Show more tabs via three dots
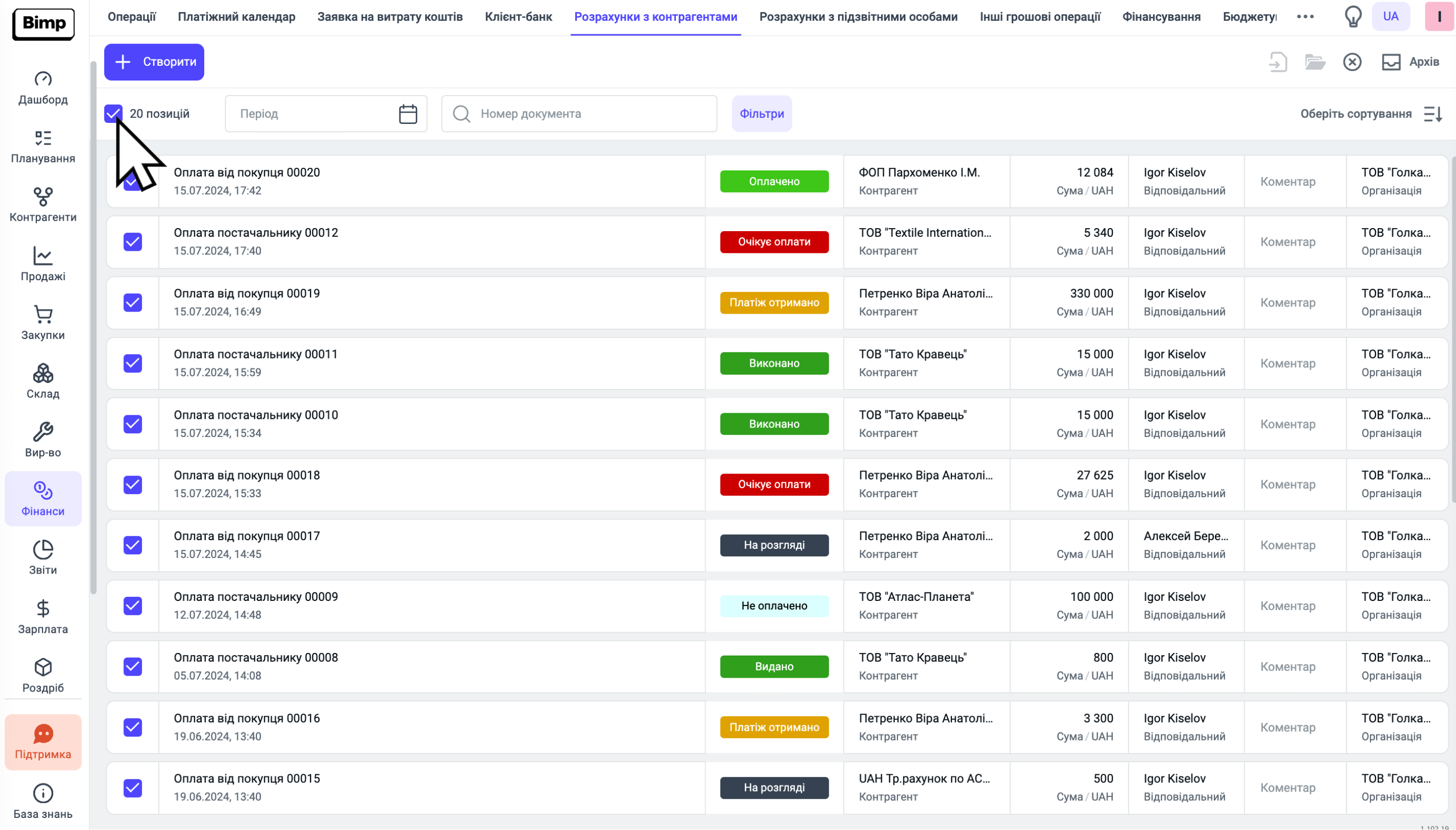 (1305, 17)
